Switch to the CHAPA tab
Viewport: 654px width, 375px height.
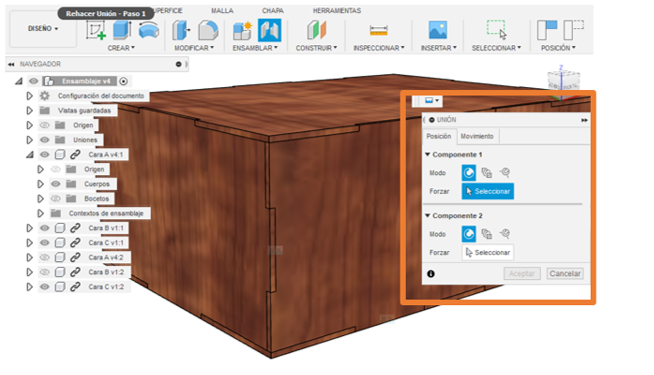coord(273,10)
